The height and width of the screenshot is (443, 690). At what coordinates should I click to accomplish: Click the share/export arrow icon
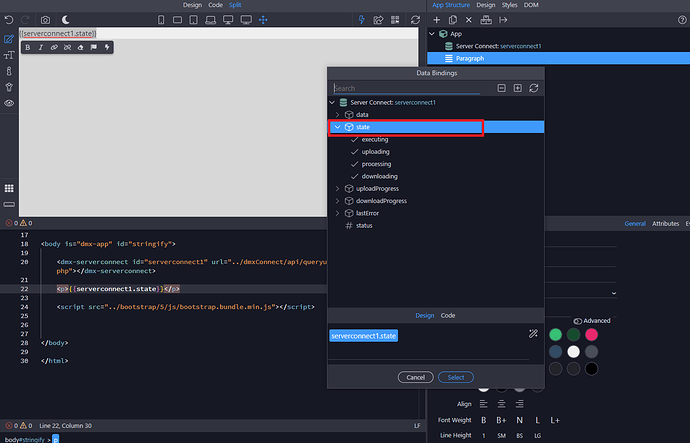click(x=378, y=20)
